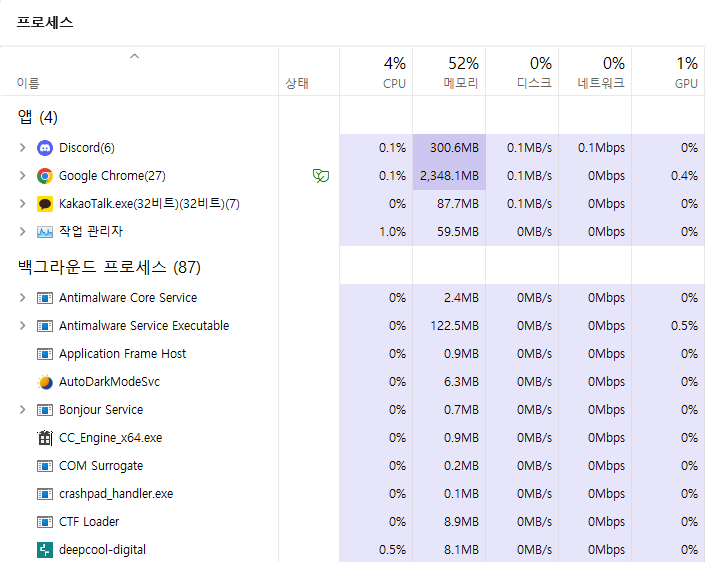
Task: Click the Antimalware Core Service icon
Action: tap(45, 298)
